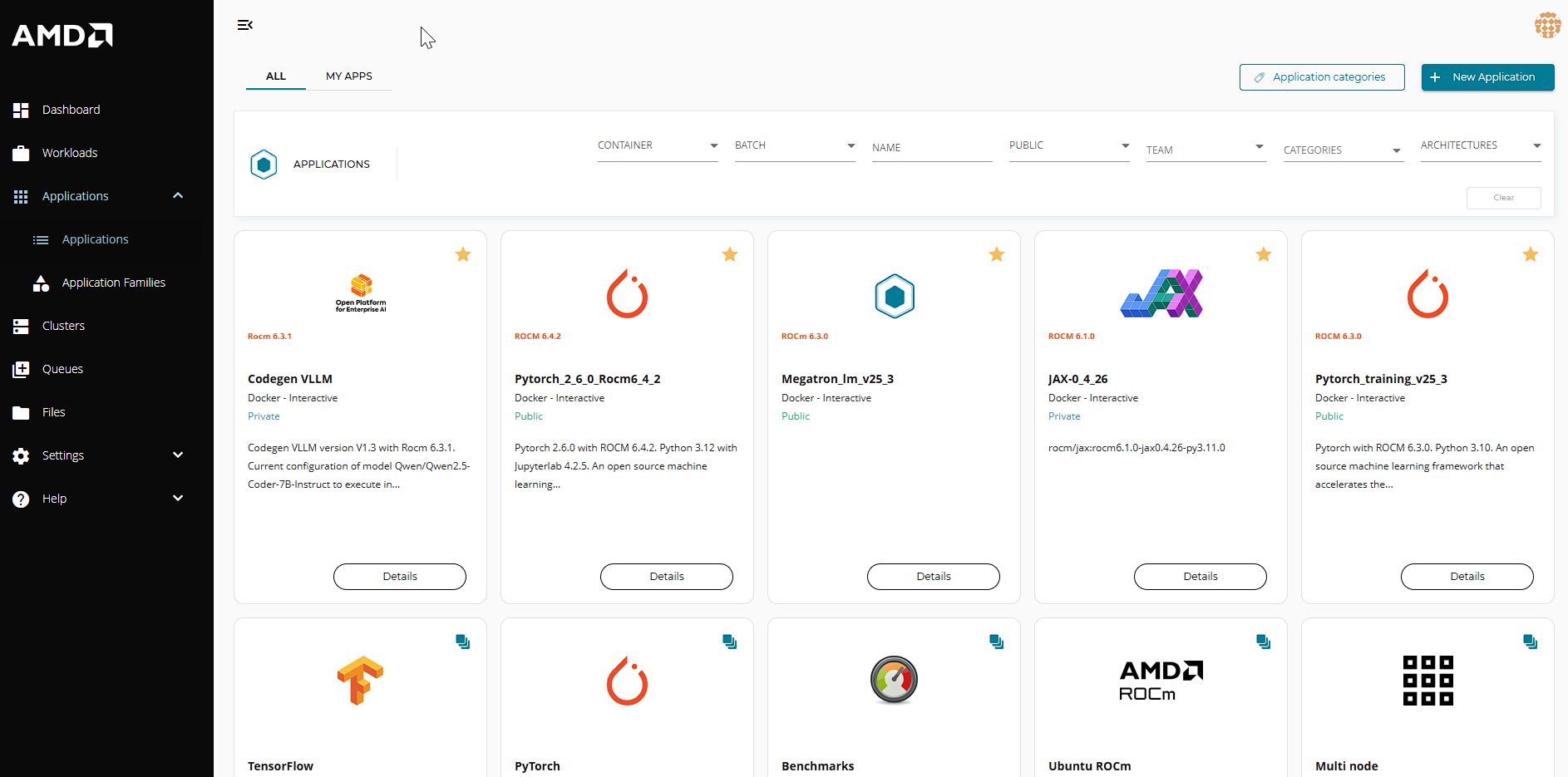Viewport: 1568px width, 777px height.
Task: Go to Clusters in the sidebar
Action: click(63, 326)
